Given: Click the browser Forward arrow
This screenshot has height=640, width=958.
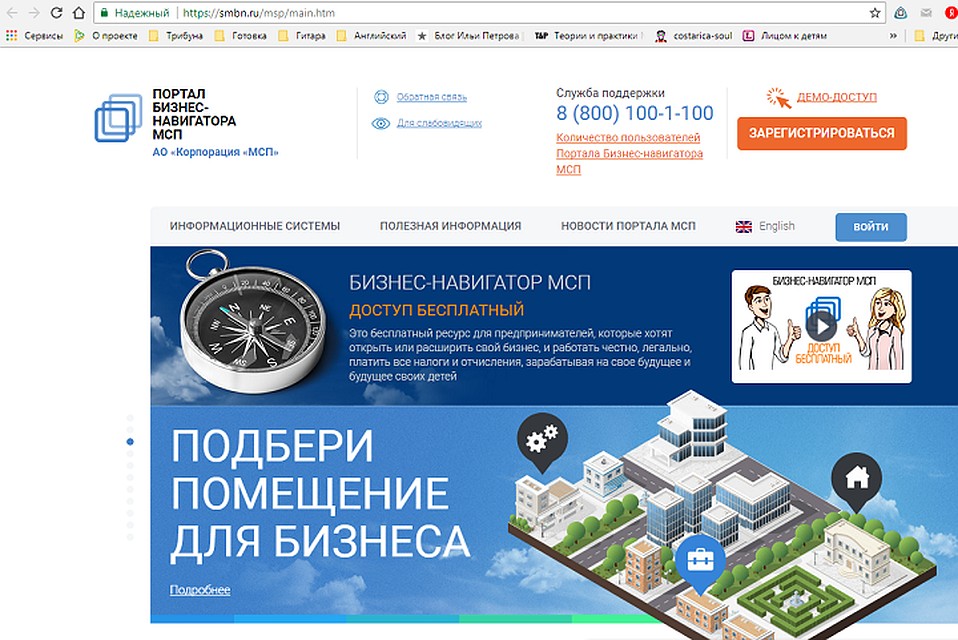Looking at the screenshot, I should [x=34, y=13].
